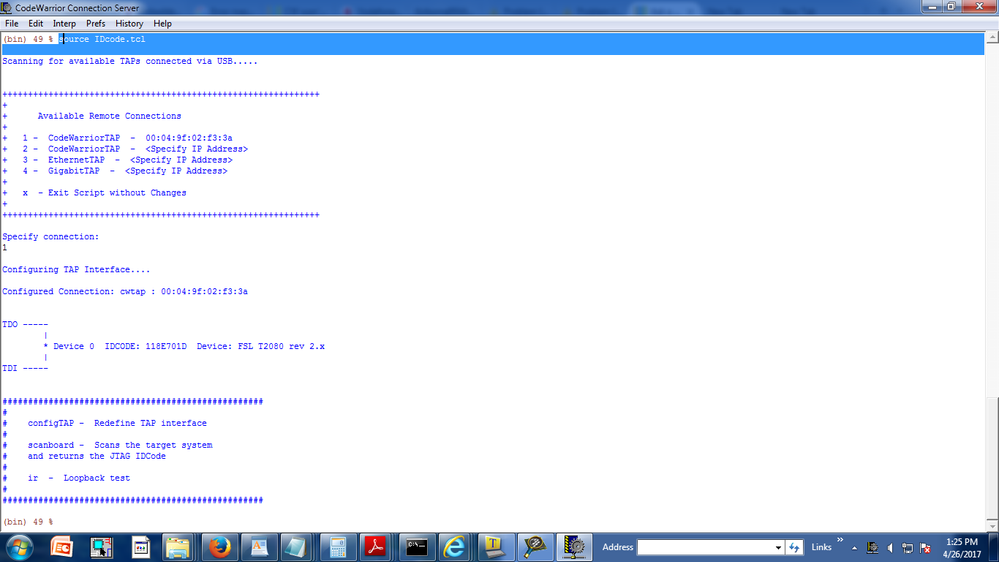Viewport: 999px width, 562px height.
Task: Open the tilted notepad taskbar icon
Action: 296,547
